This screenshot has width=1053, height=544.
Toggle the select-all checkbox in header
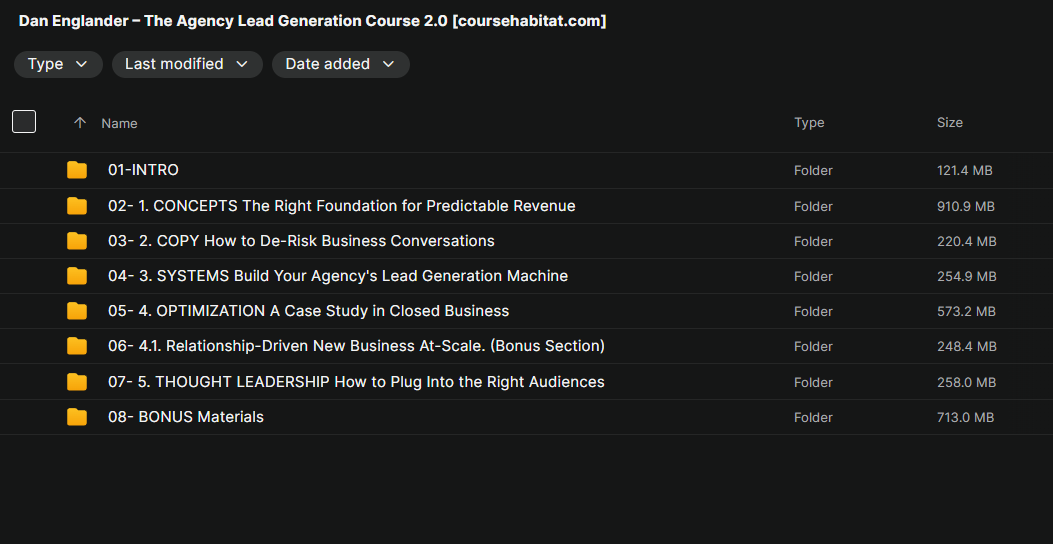pyautogui.click(x=24, y=122)
